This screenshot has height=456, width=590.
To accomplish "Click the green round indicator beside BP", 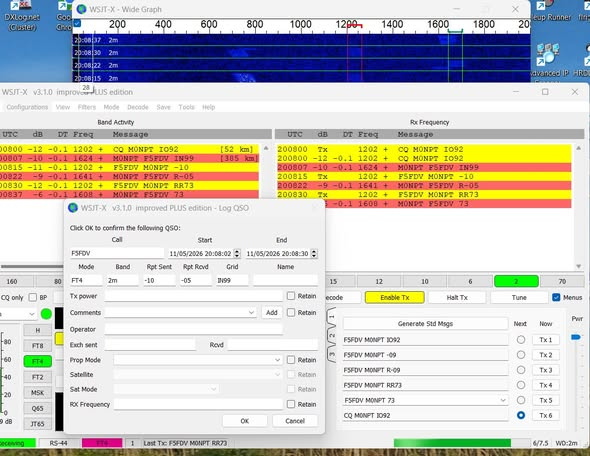I will coord(46,314).
